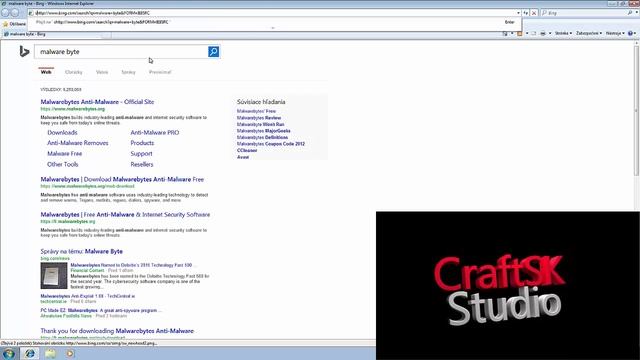640x360 pixels.
Task: Open 'Free Anti-Malware & Internet Security Software' result
Action: pyautogui.click(x=125, y=214)
